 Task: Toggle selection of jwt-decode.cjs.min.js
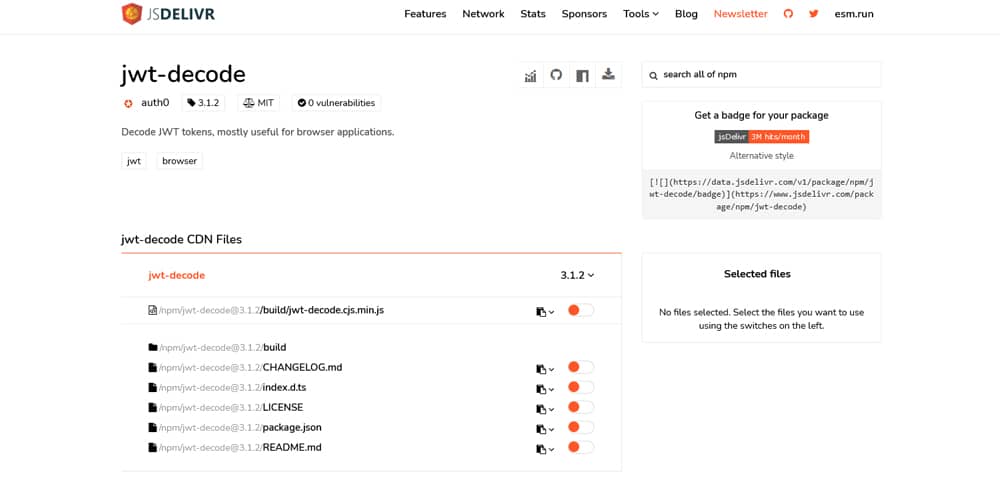[x=580, y=310]
